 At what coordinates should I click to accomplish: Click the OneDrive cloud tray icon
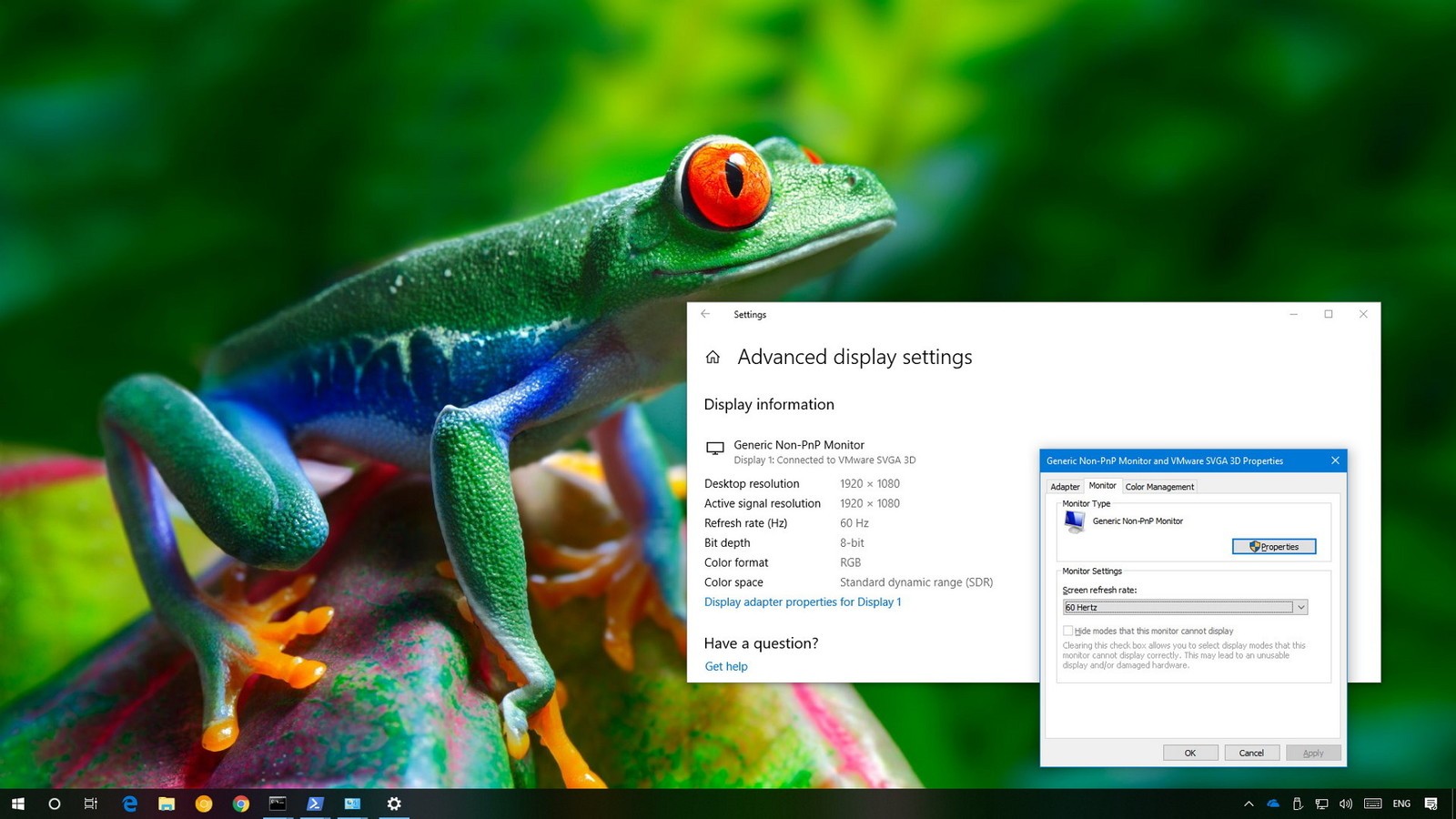(x=1273, y=804)
